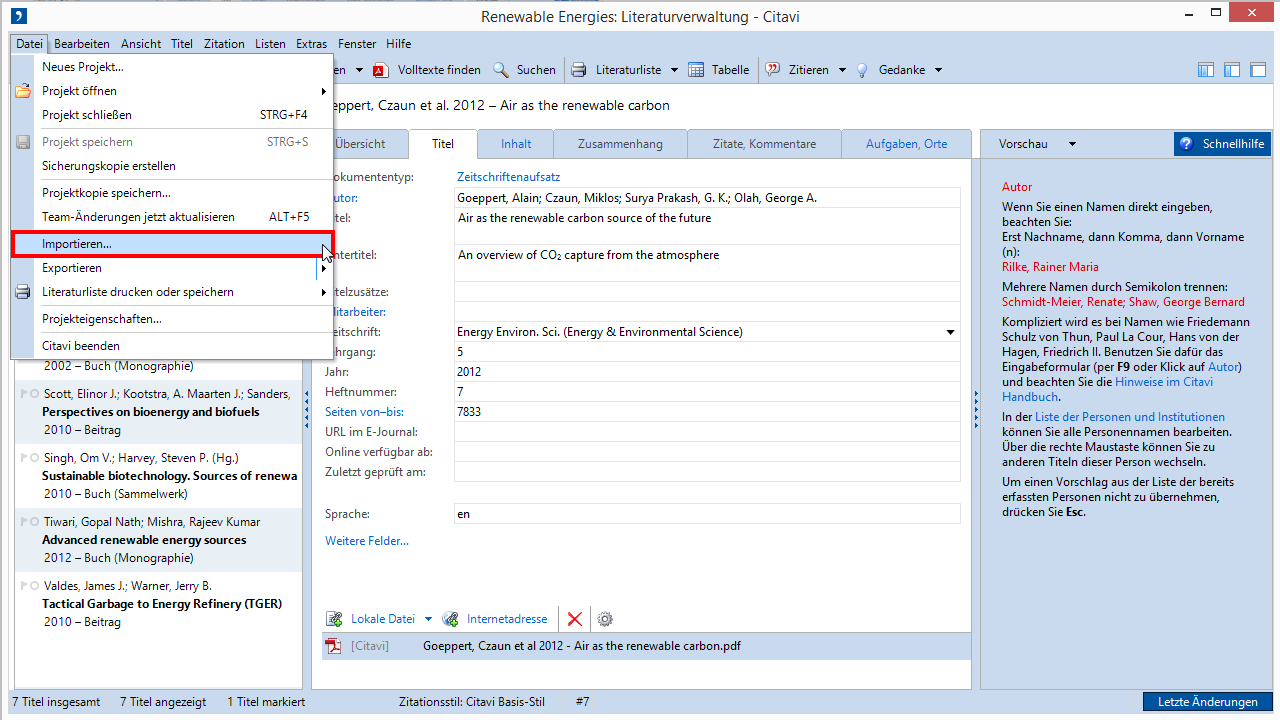
Task: Click the Gedanke lightbulb icon
Action: [861, 70]
